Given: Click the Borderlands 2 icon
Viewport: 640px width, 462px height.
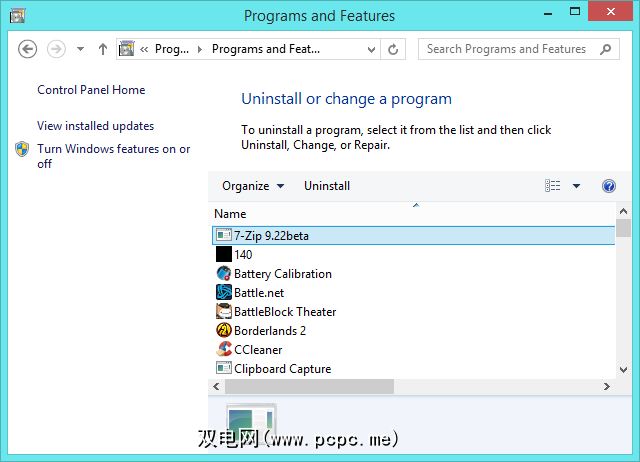Looking at the screenshot, I should [x=224, y=330].
